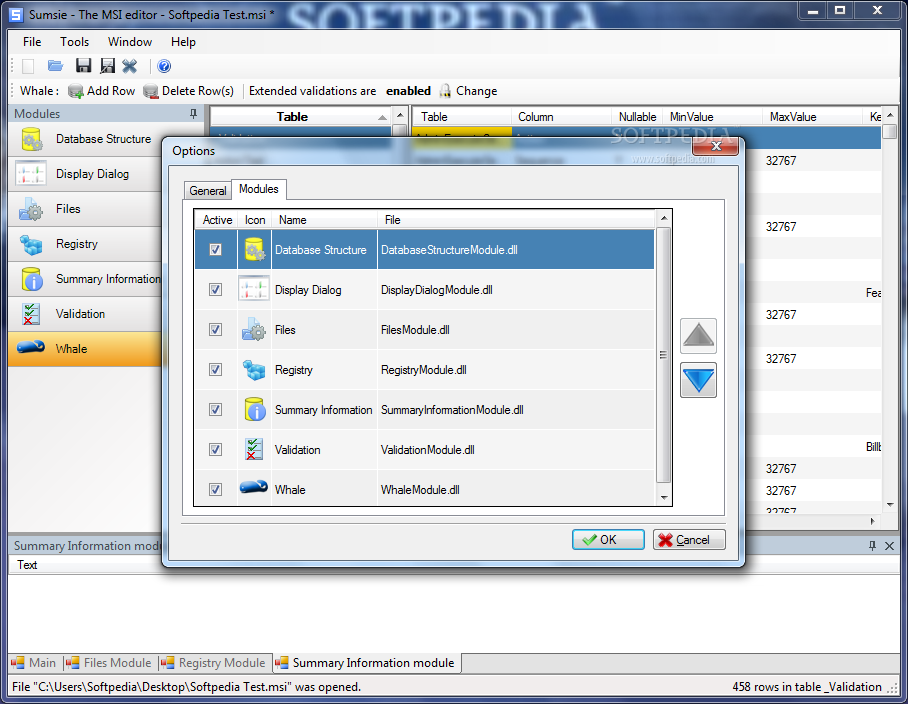
Task: Uncheck Active for Summary Information module
Action: [215, 409]
